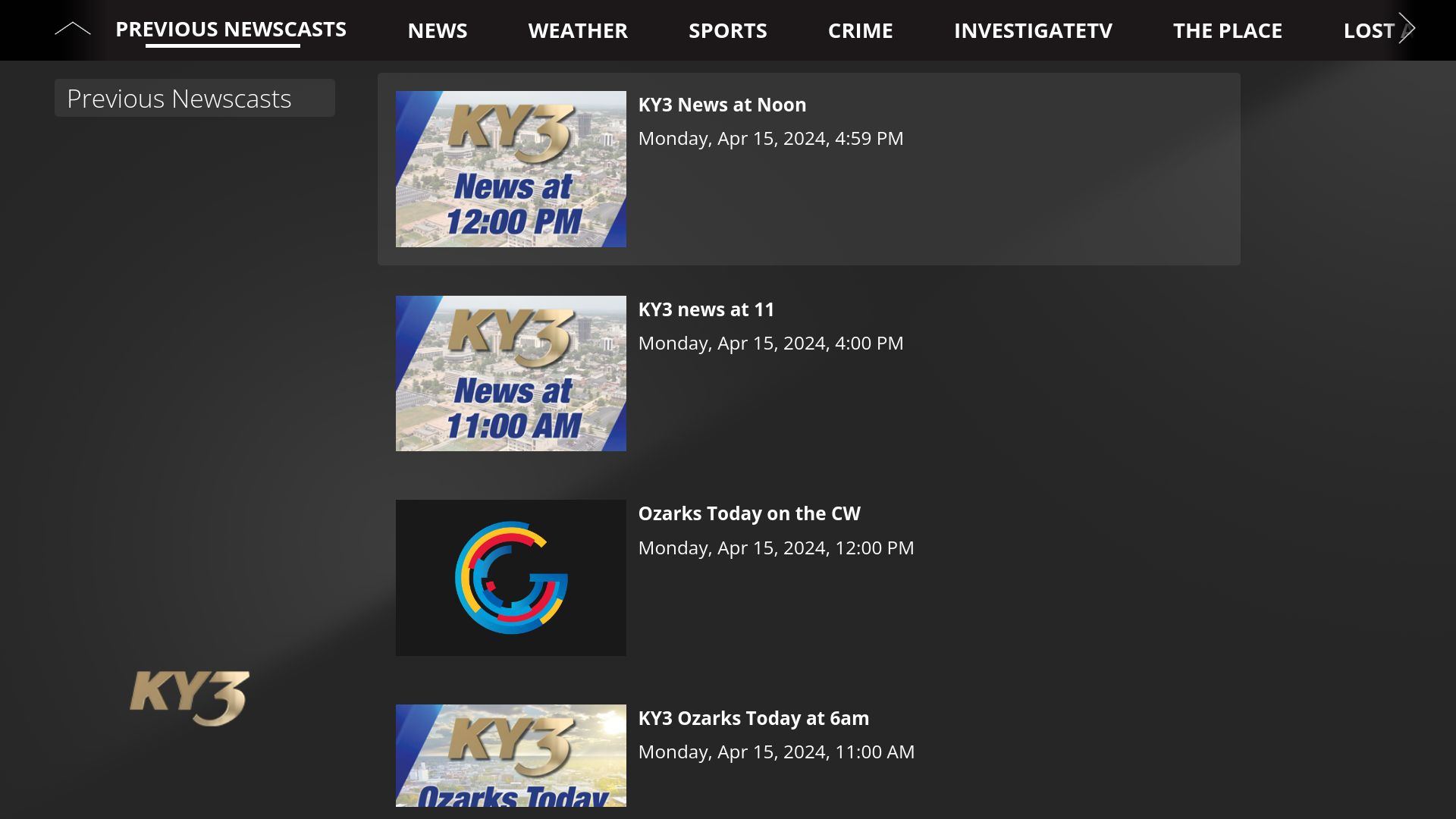Switch to the NEWS tab
This screenshot has width=1456, height=819.
438,30
